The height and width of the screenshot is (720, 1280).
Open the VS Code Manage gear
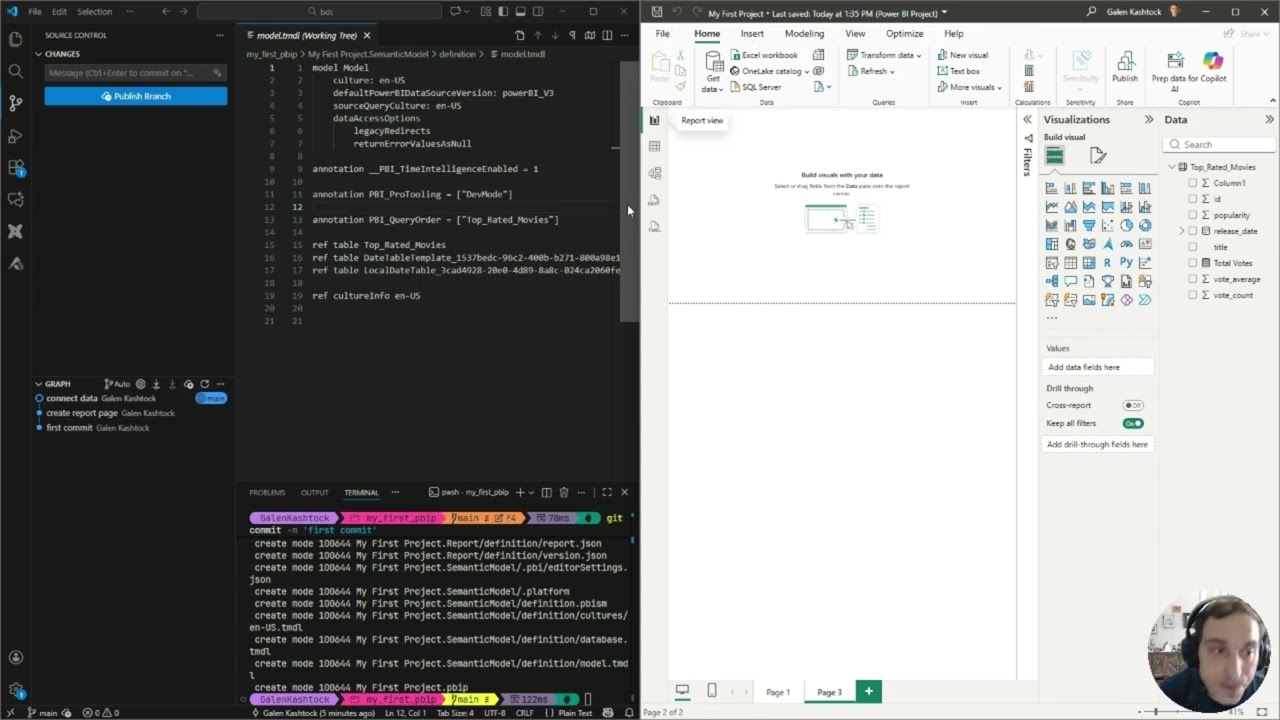pos(15,689)
